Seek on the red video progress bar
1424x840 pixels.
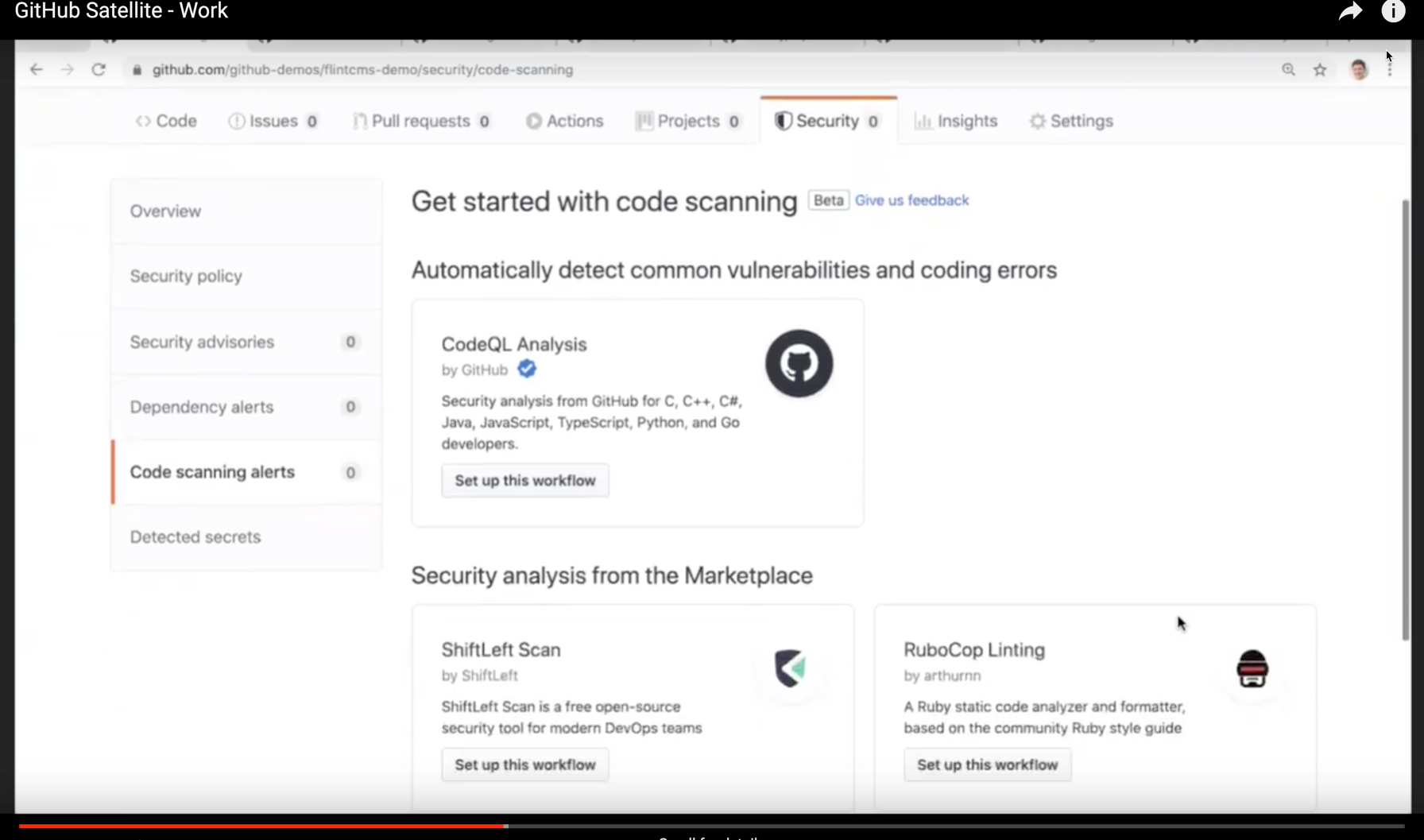(x=262, y=826)
